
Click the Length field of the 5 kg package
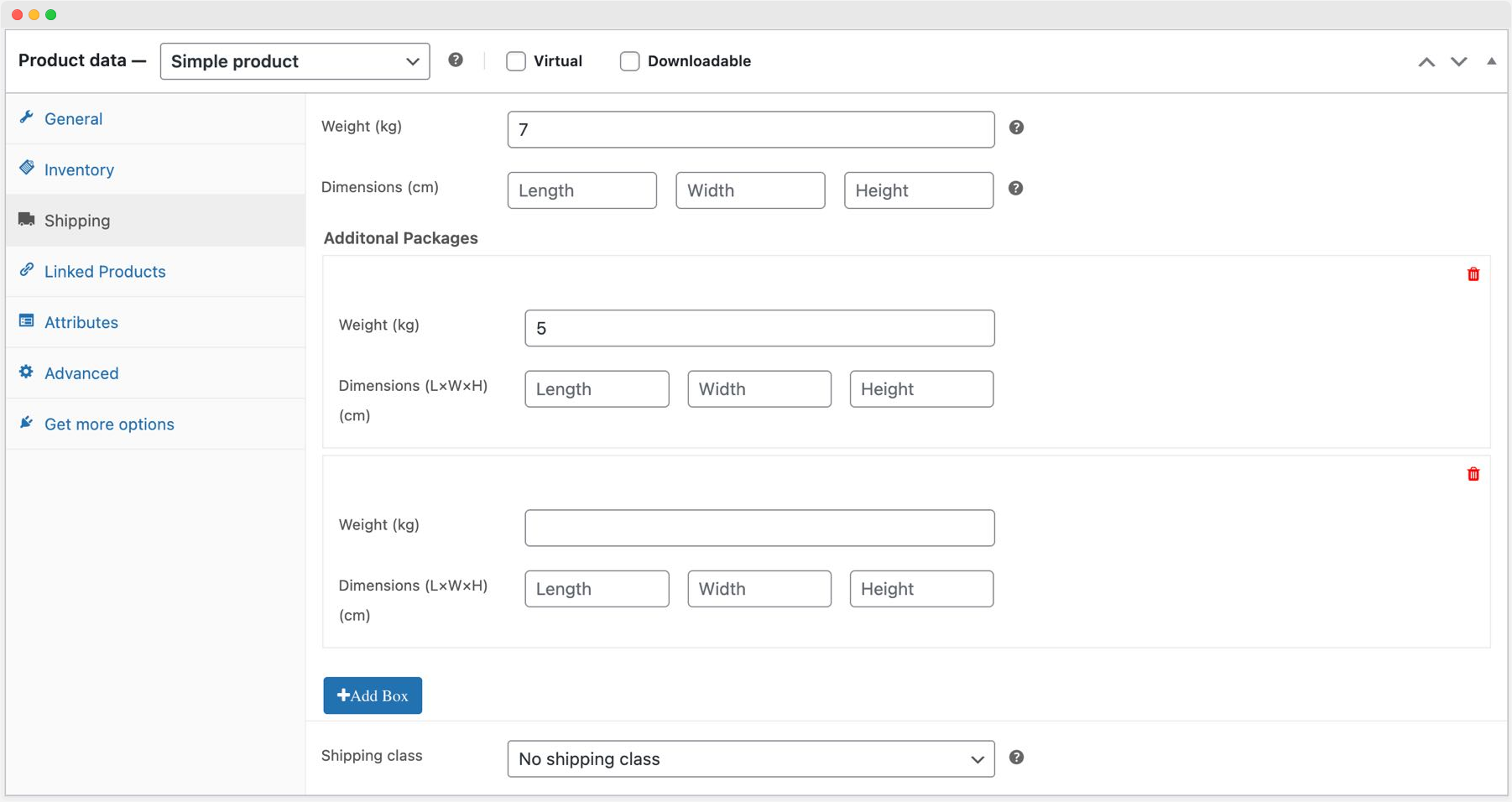[x=597, y=388]
